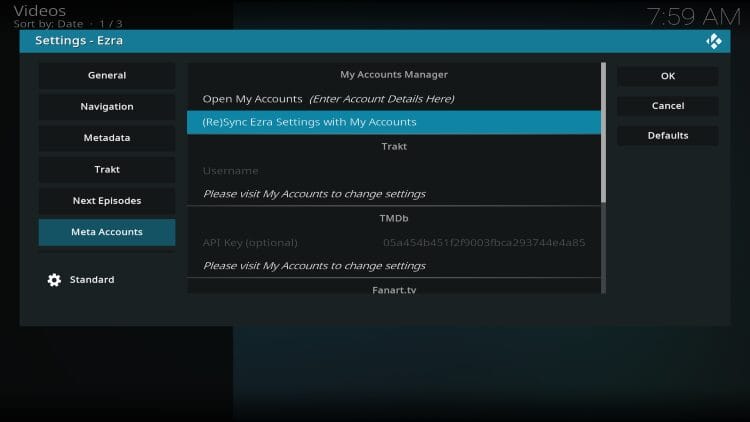750x422 pixels.
Task: Open My Accounts to enter account details
Action: tap(394, 99)
